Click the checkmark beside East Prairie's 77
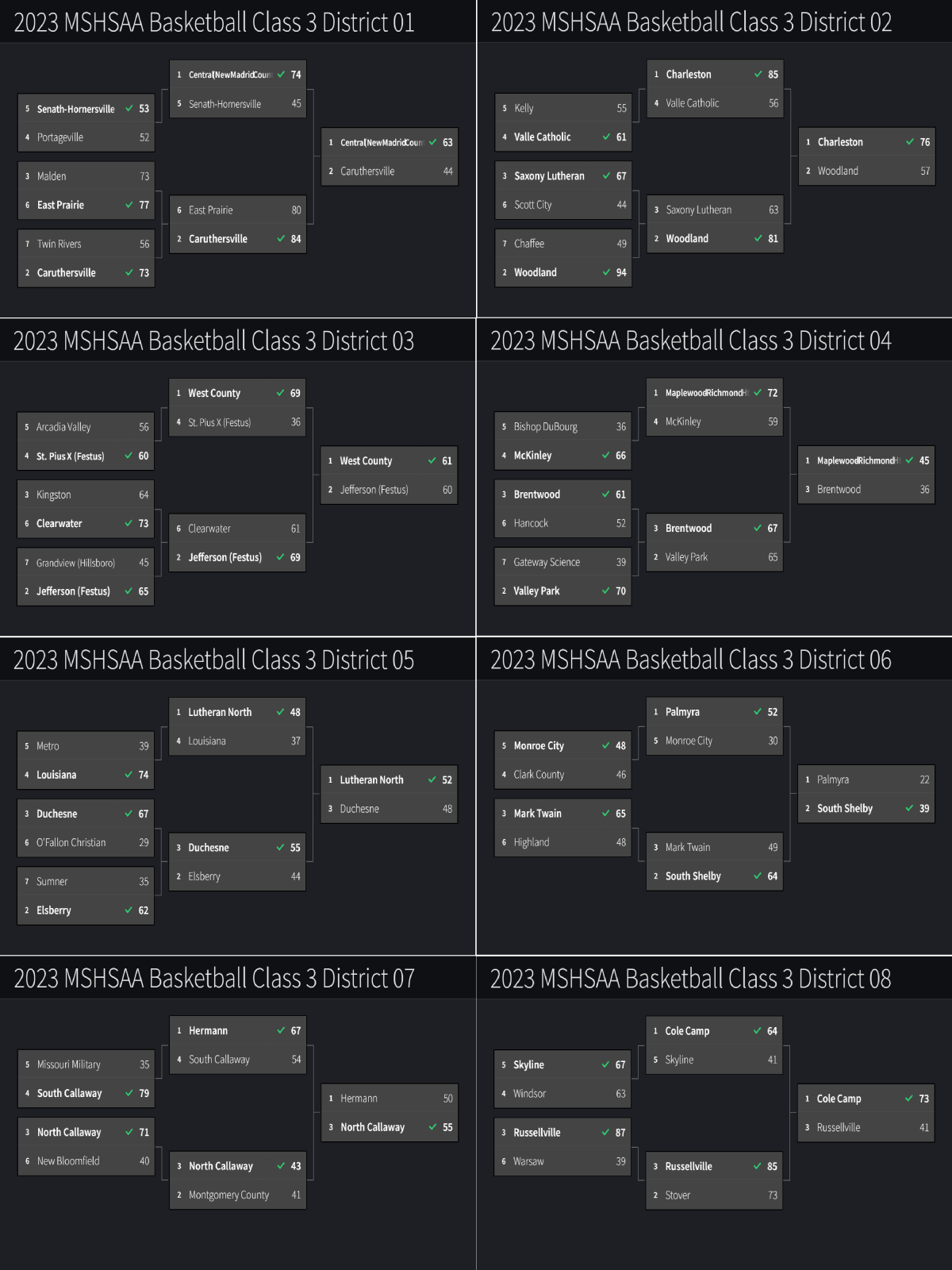 (129, 205)
